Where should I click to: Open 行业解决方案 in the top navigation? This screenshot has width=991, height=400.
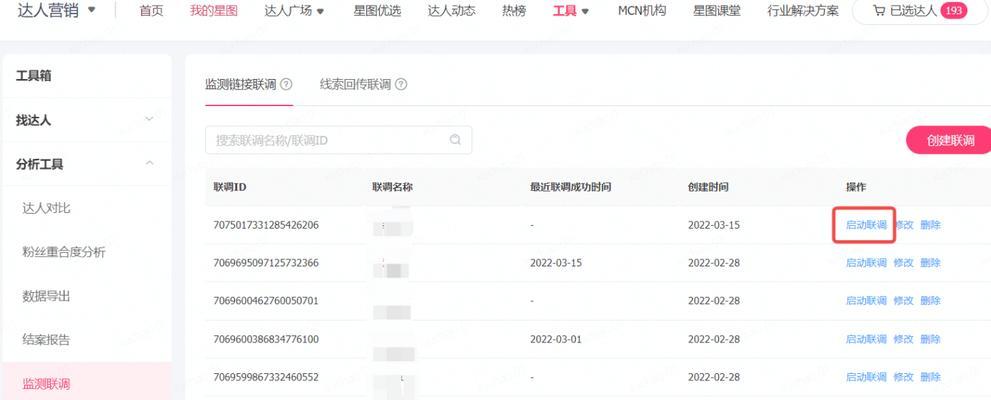(803, 11)
